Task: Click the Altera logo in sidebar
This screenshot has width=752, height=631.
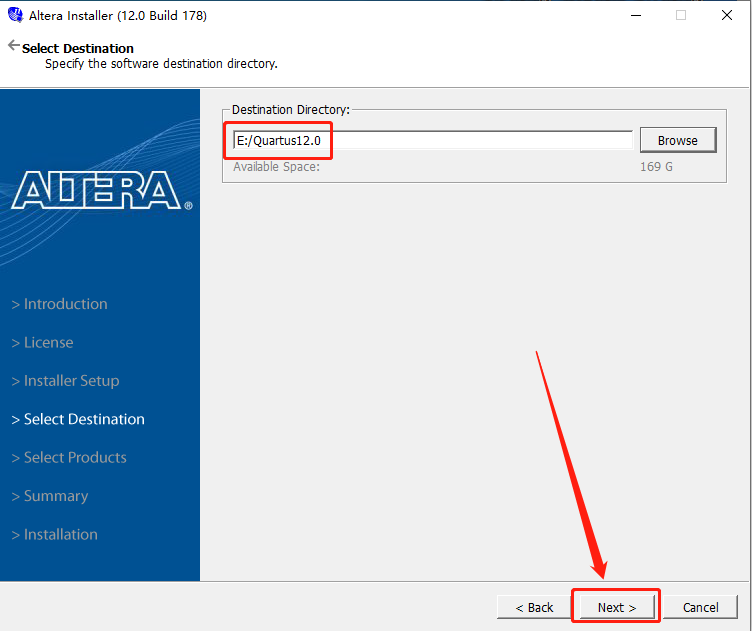Action: tap(102, 190)
